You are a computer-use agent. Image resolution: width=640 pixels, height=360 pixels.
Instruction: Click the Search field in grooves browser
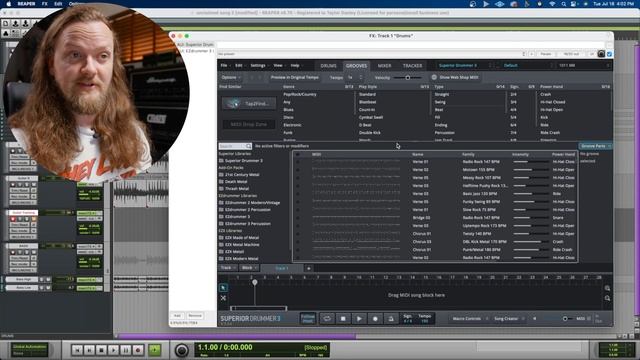(x=235, y=146)
